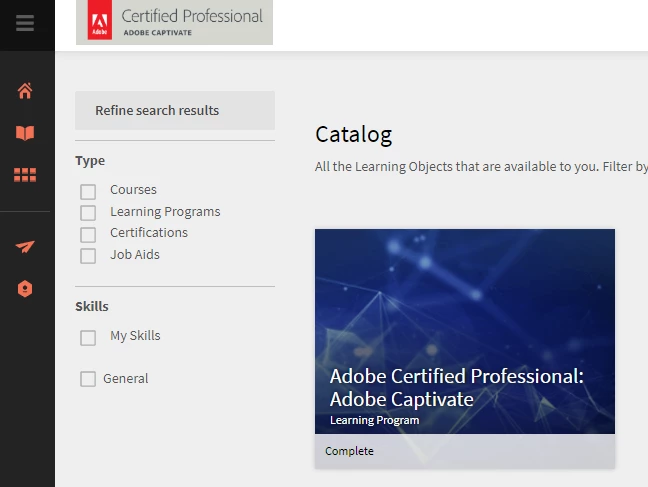
Task: Click the paper plane sidebar icon
Action: [x=25, y=246]
